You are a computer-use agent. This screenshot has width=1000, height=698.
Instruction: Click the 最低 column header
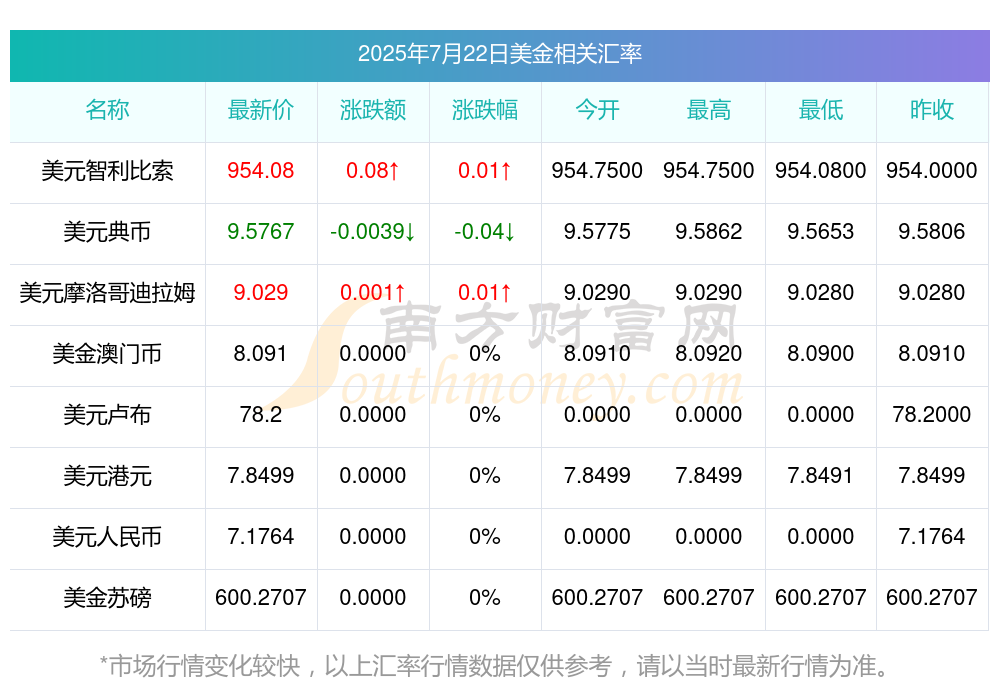[821, 110]
